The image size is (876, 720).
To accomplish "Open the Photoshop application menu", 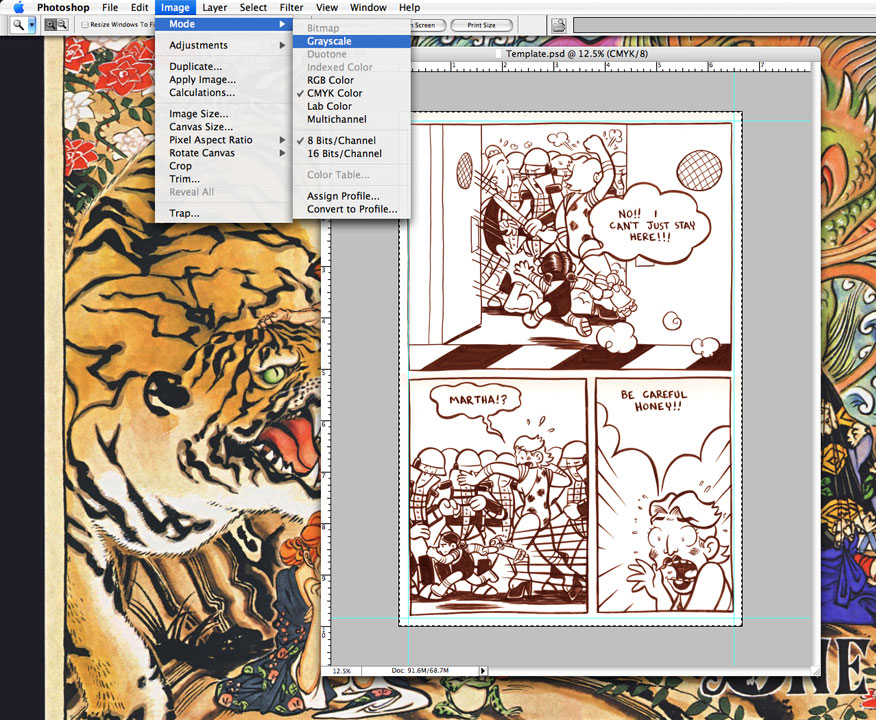I will point(63,7).
